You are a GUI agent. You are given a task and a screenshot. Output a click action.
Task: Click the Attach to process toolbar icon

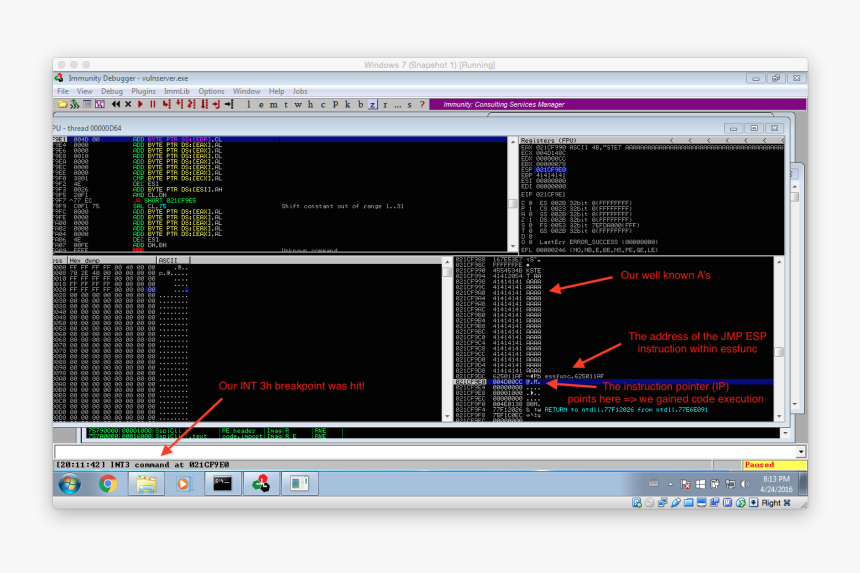[74, 104]
